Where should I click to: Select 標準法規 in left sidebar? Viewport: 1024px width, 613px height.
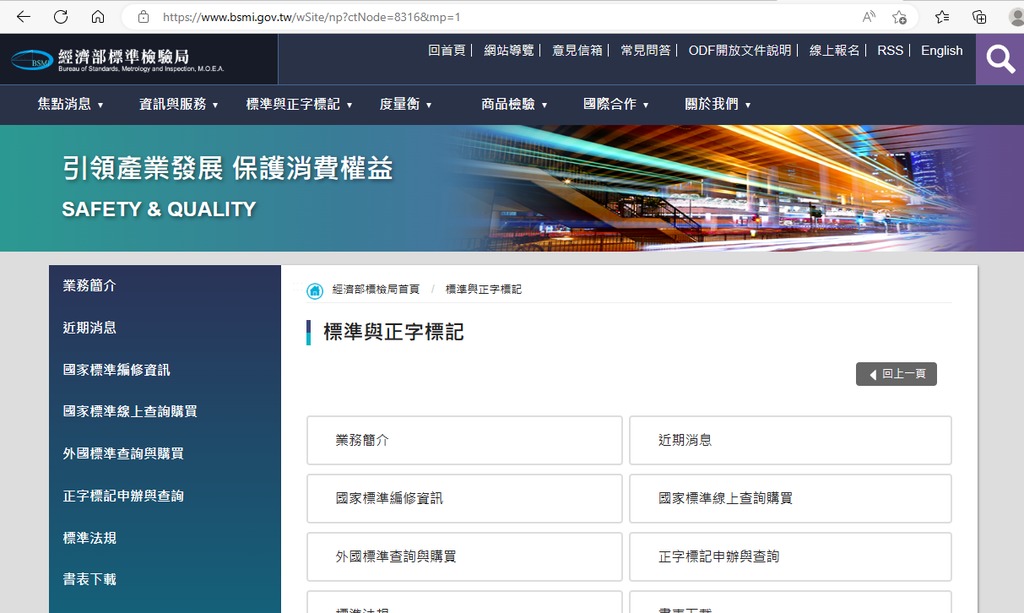90,538
